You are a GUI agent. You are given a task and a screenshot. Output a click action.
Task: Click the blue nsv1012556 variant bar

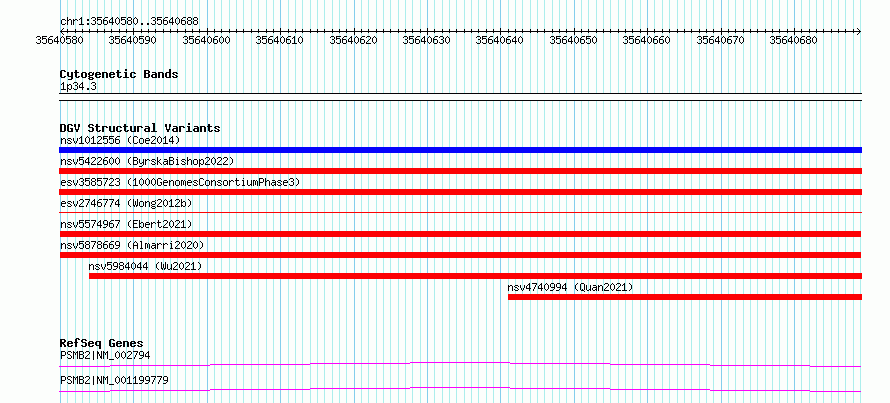460,150
